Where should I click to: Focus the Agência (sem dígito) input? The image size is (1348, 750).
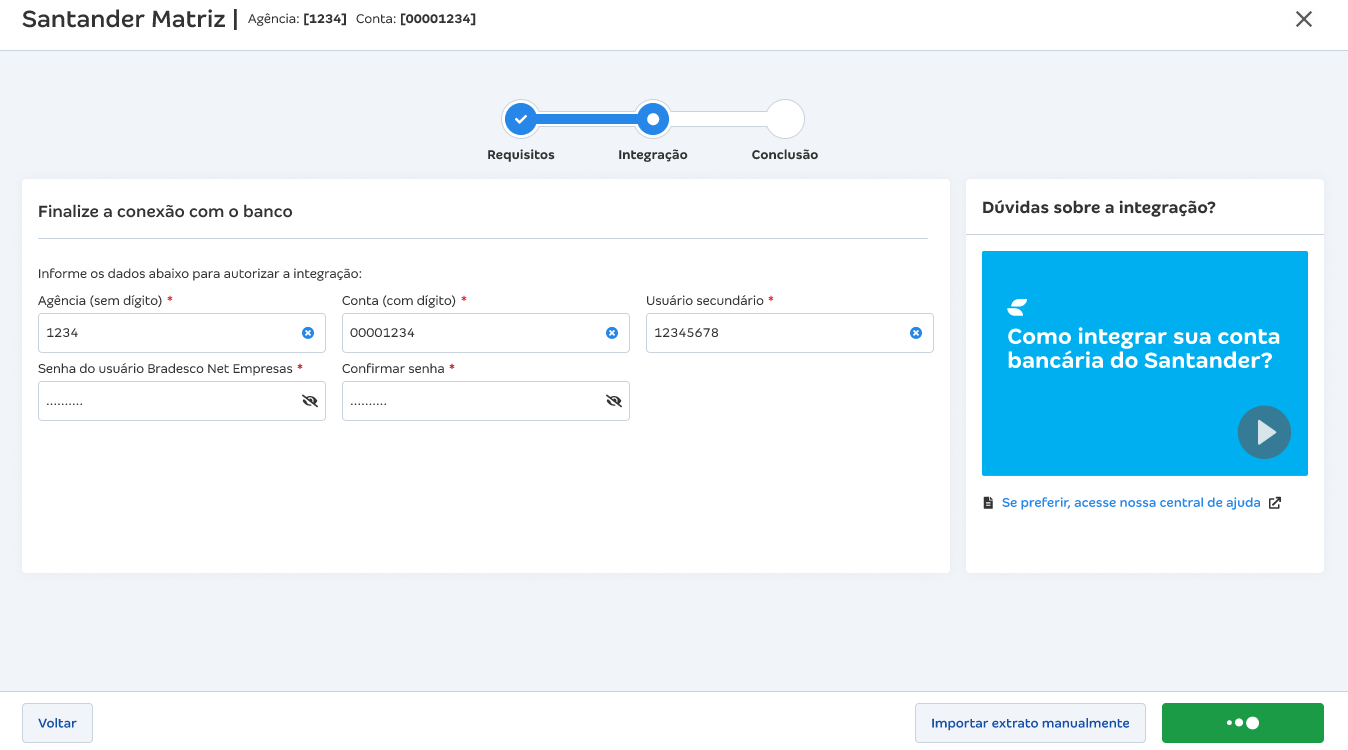(x=165, y=333)
